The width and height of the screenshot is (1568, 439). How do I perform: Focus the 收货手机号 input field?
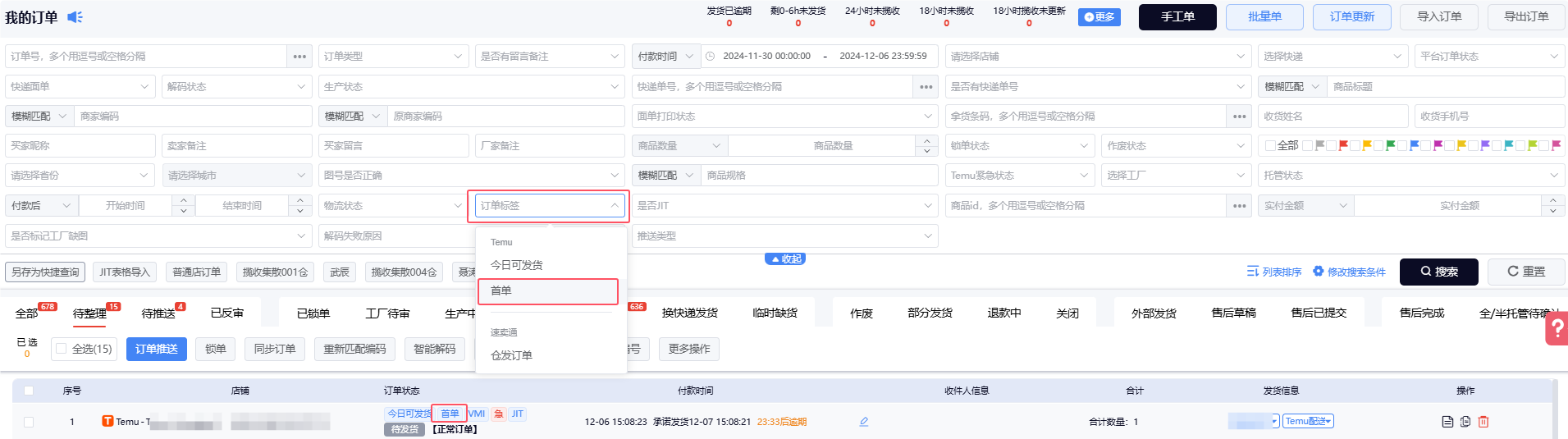pyautogui.click(x=1490, y=117)
